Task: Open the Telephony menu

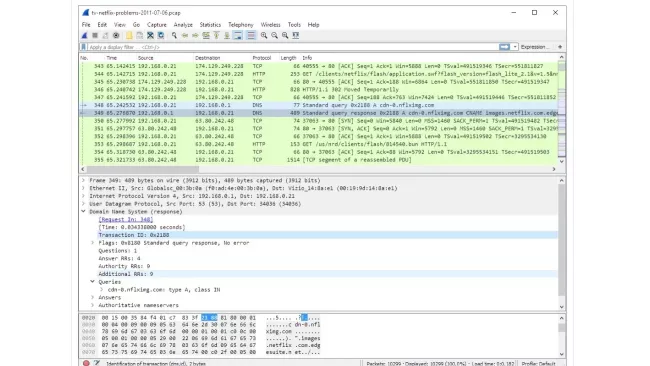Action: pos(240,25)
